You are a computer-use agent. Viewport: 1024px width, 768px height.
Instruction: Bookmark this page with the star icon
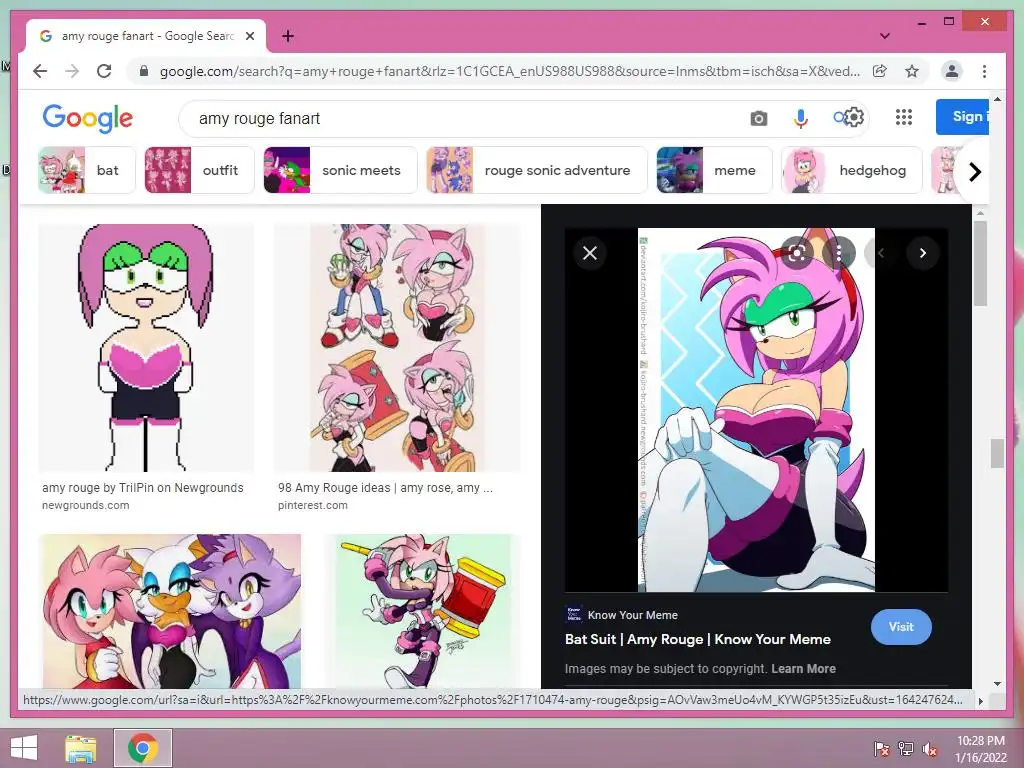tap(912, 71)
